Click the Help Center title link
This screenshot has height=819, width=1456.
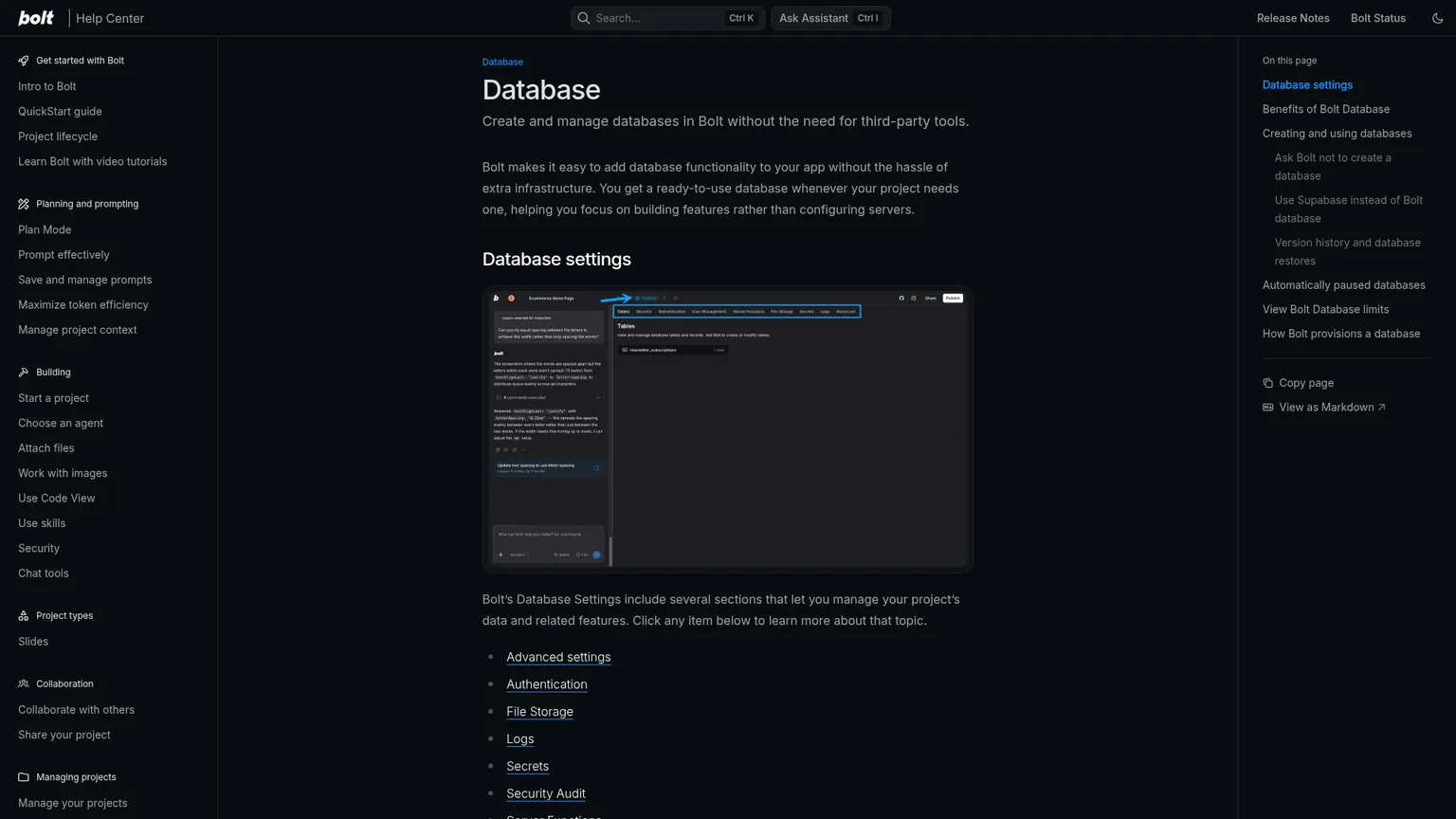pyautogui.click(x=110, y=18)
